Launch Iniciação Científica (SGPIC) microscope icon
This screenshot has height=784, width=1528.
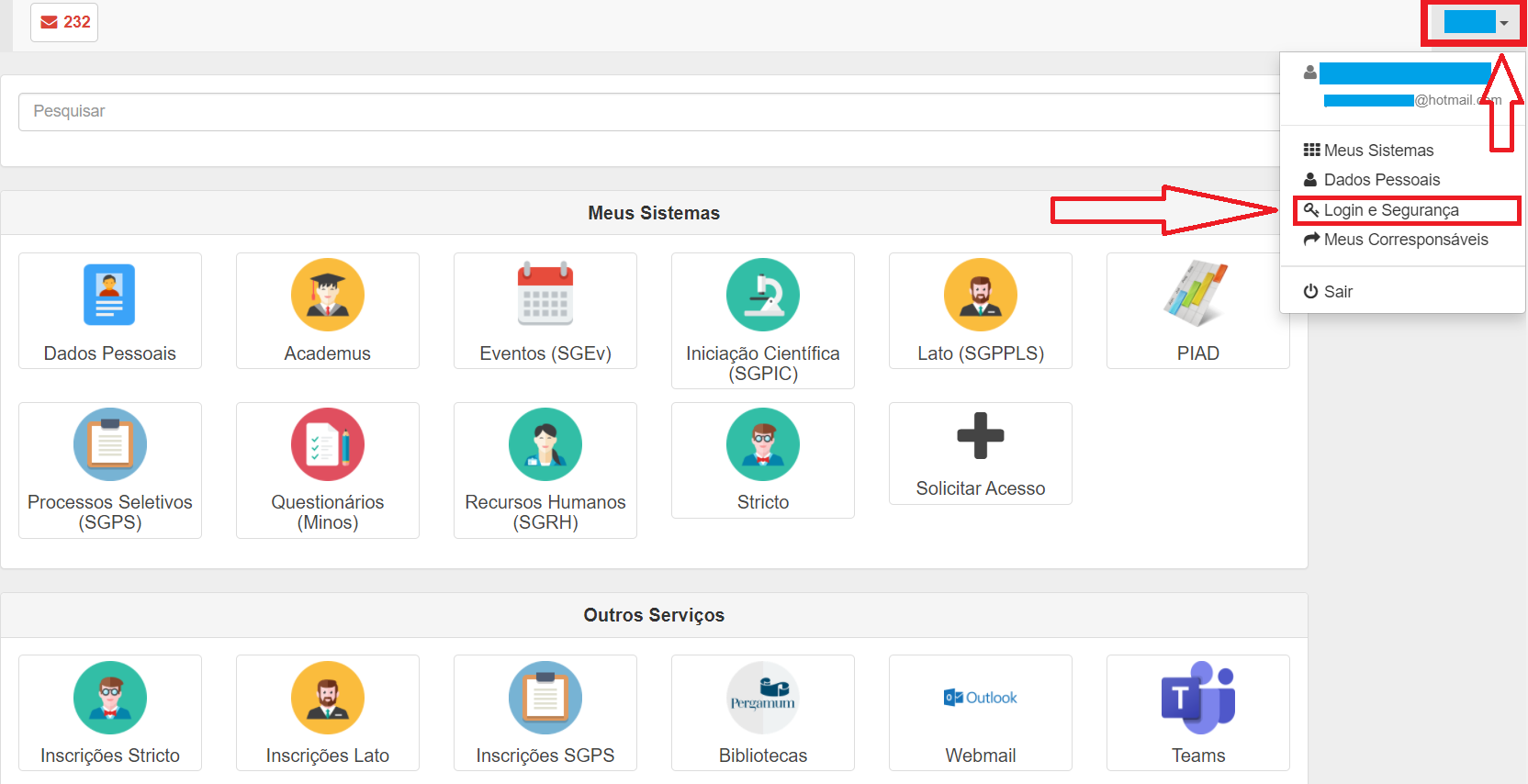tap(762, 295)
